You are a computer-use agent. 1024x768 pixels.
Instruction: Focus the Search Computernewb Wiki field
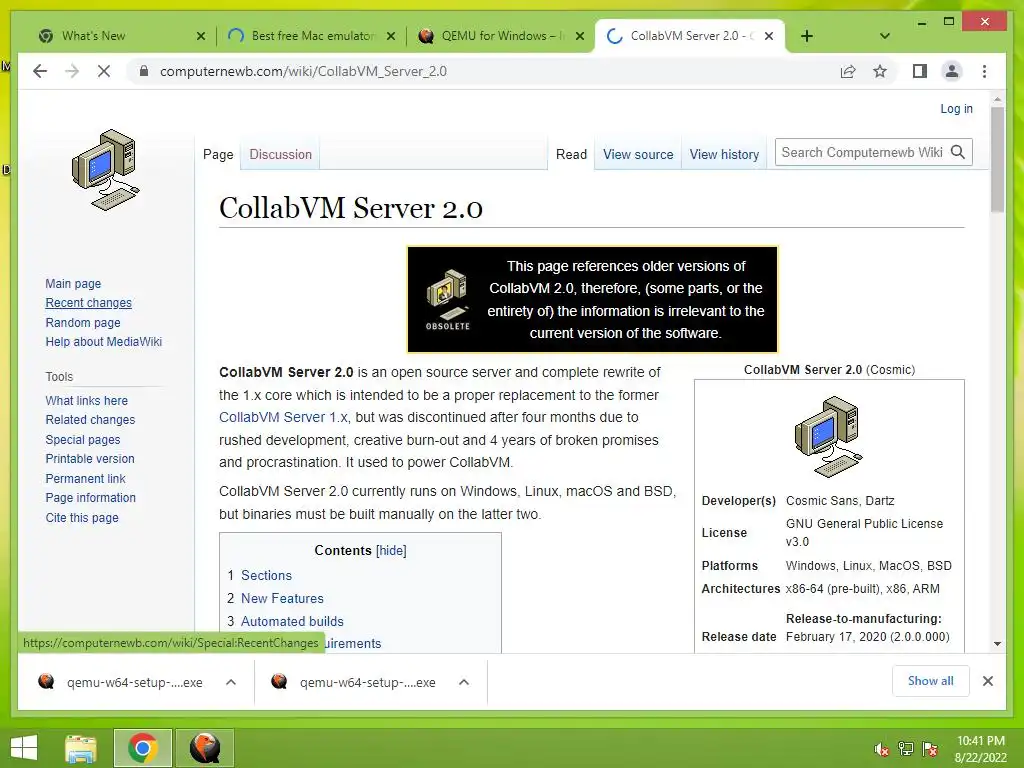pyautogui.click(x=862, y=152)
